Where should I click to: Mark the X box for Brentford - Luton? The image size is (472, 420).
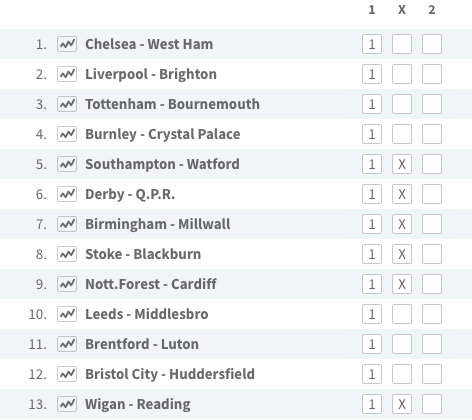[x=402, y=344]
